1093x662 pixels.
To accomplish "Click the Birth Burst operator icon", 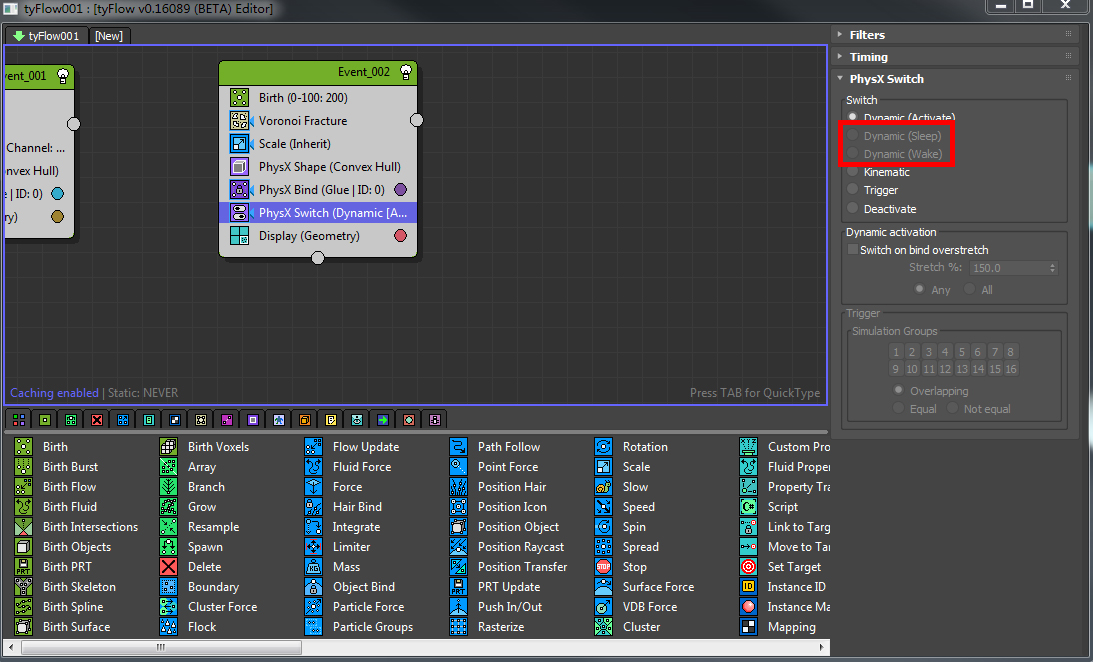I will pos(24,467).
